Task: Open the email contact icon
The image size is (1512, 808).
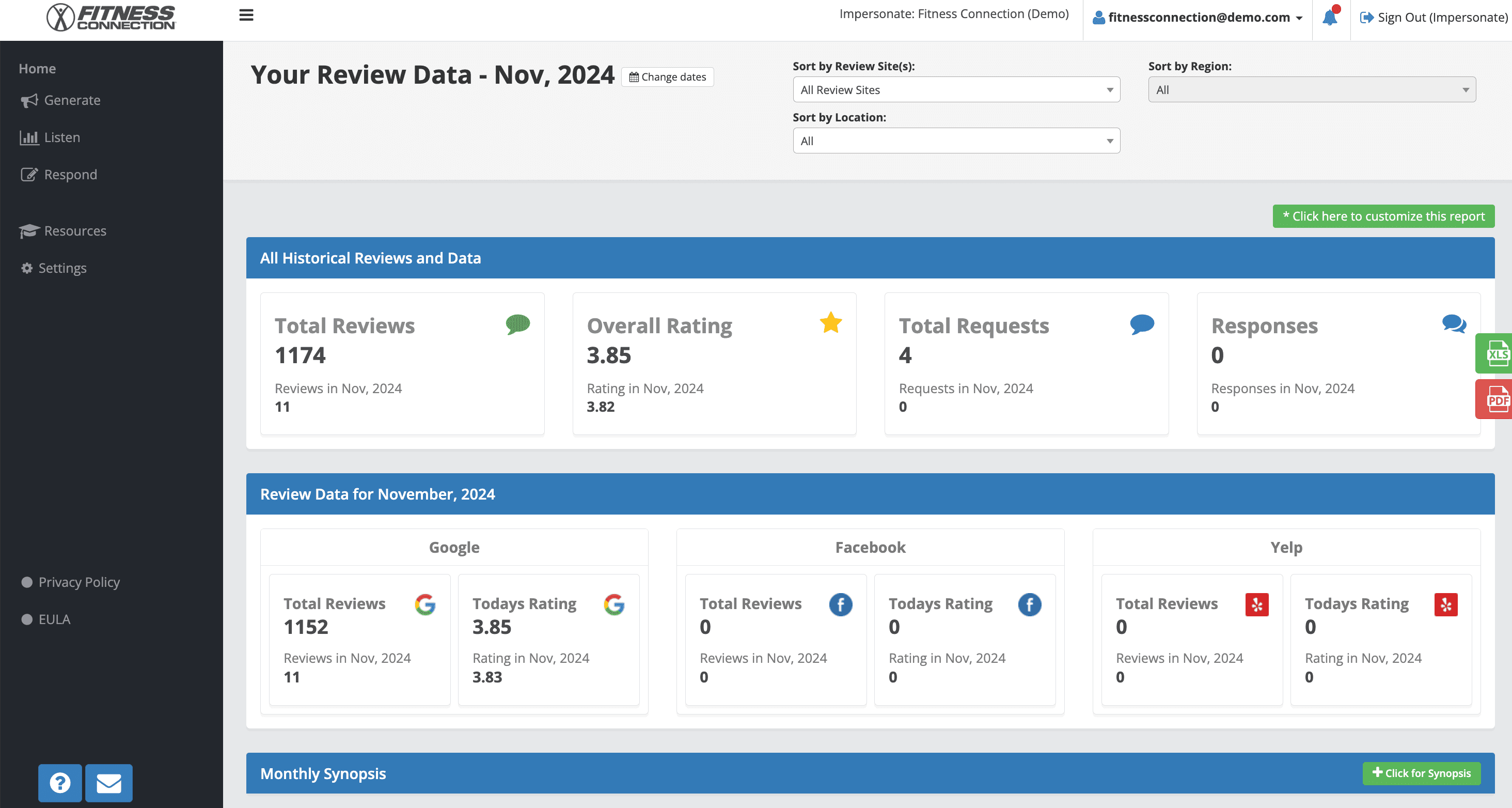Action: point(108,783)
